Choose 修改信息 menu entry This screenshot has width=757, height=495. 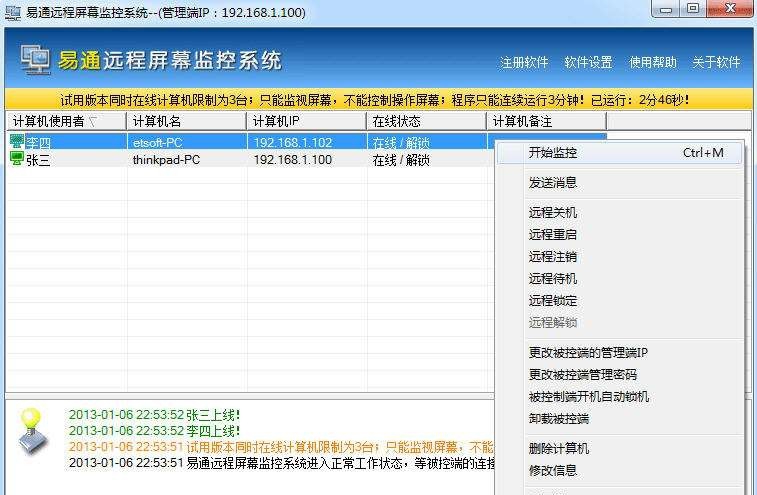pos(619,470)
